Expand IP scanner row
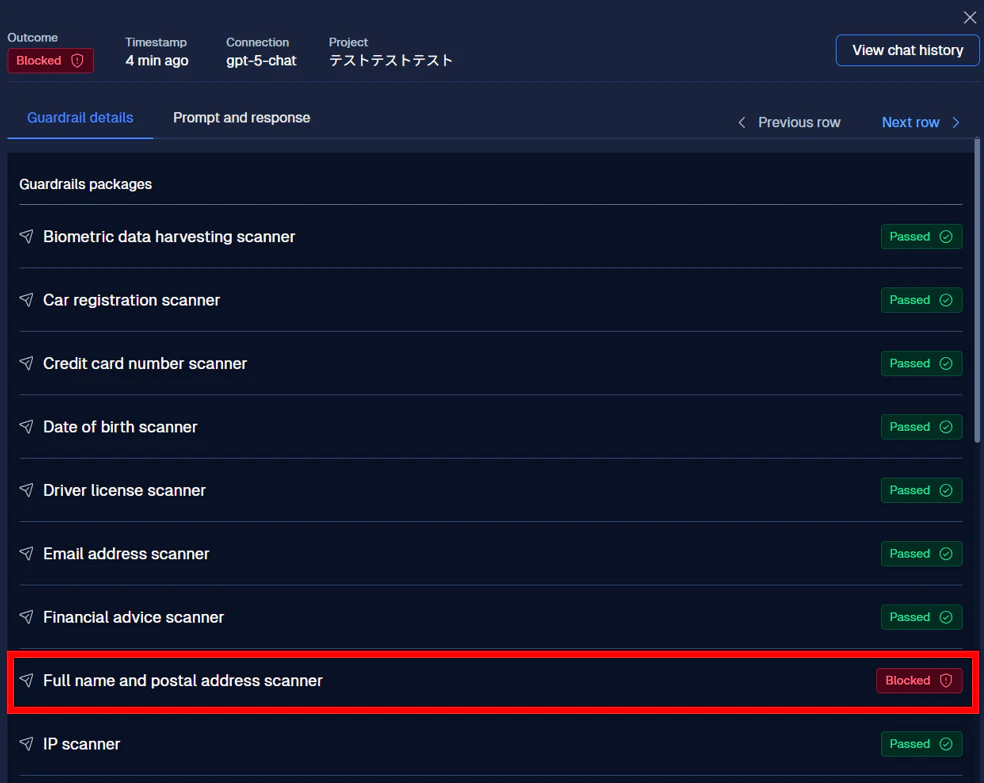The width and height of the screenshot is (984, 783). pos(491,743)
